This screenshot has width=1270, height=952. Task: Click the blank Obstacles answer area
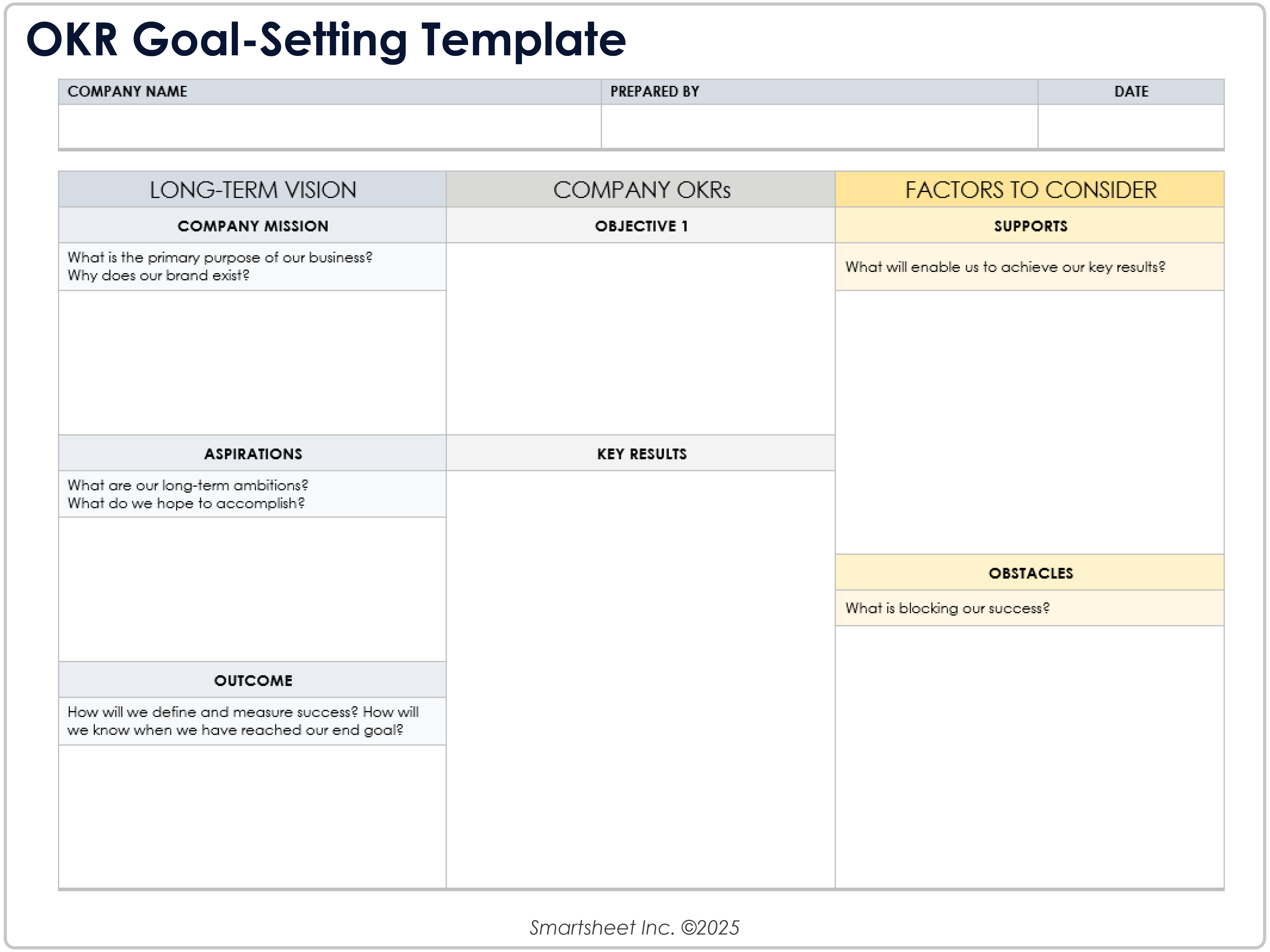(x=1029, y=757)
